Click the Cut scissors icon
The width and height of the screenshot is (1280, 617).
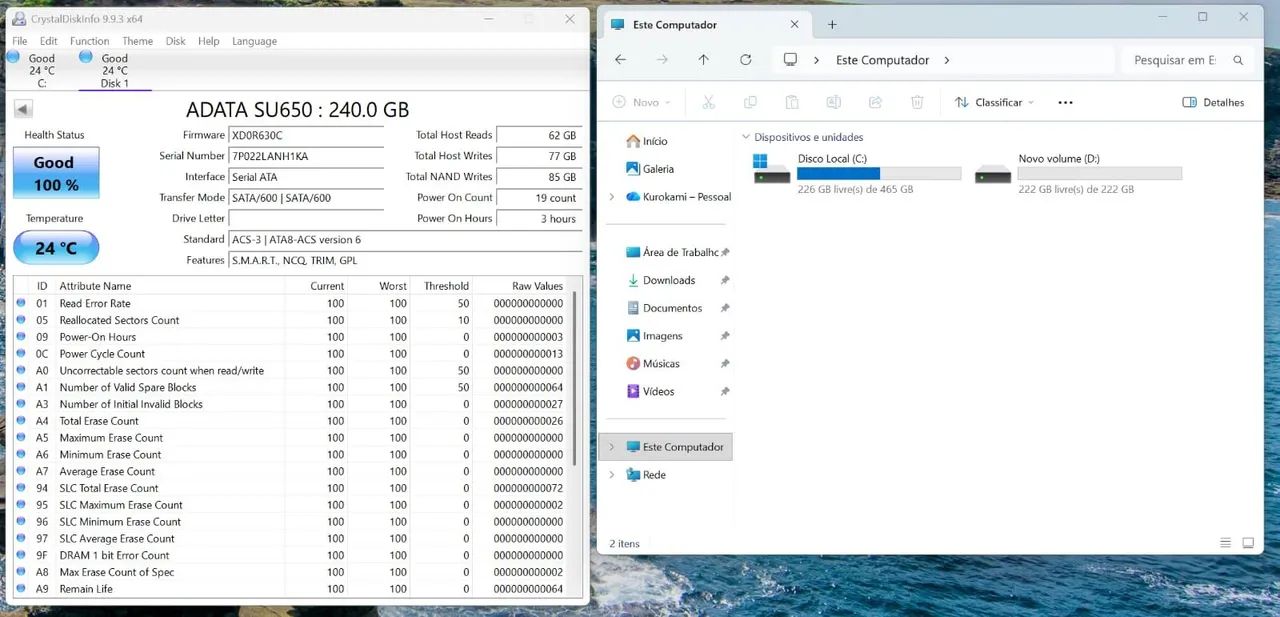coord(708,102)
